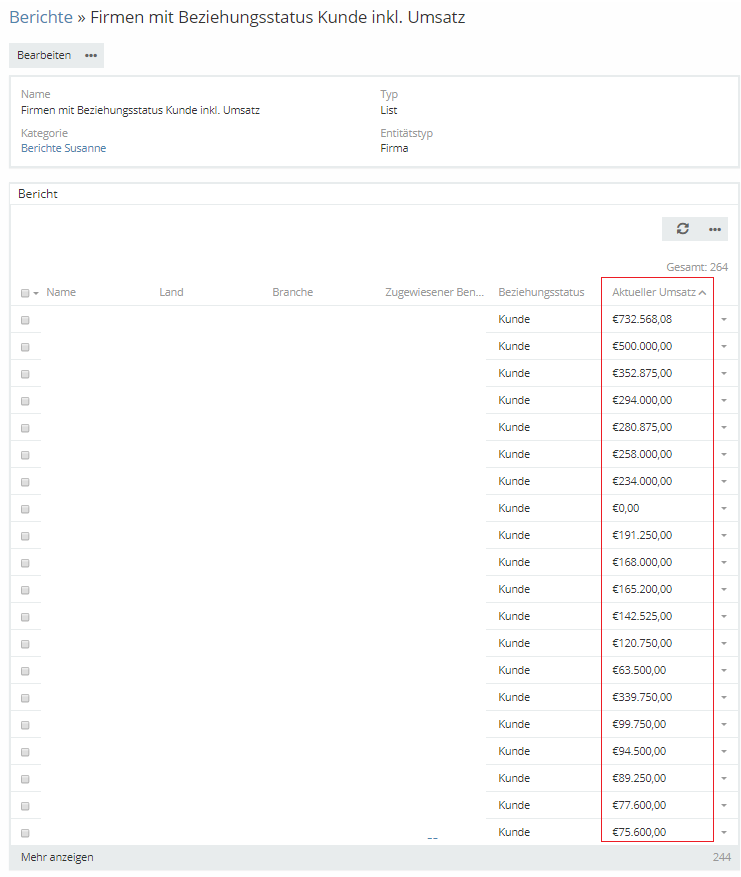Expand row menu for €500.000,00 entry
Screen dimensions: 741x877
(x=723, y=347)
